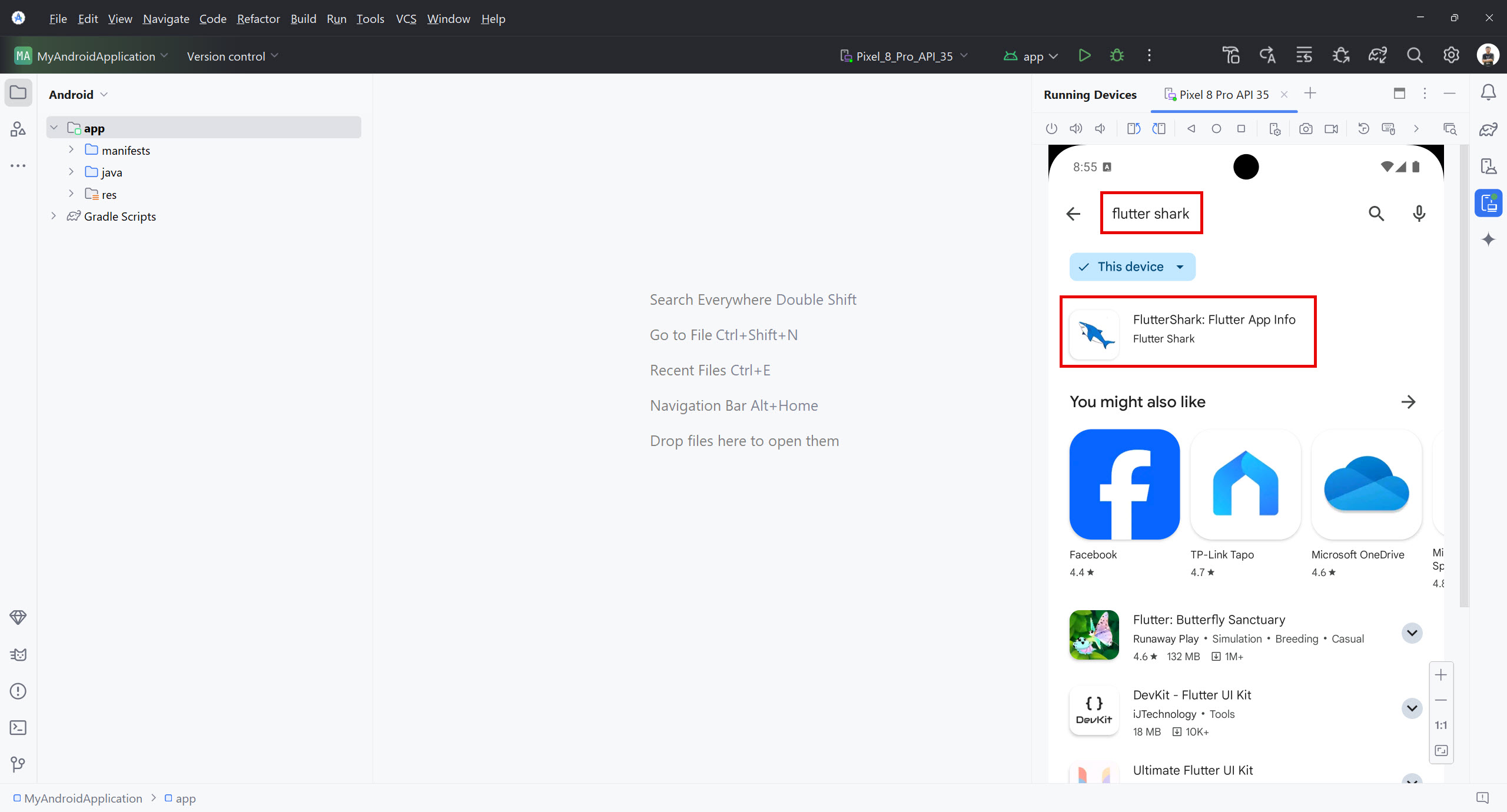Screen dimensions: 1507x812
Task: Open Gradle tool window from right sidebar
Action: coord(1488,129)
